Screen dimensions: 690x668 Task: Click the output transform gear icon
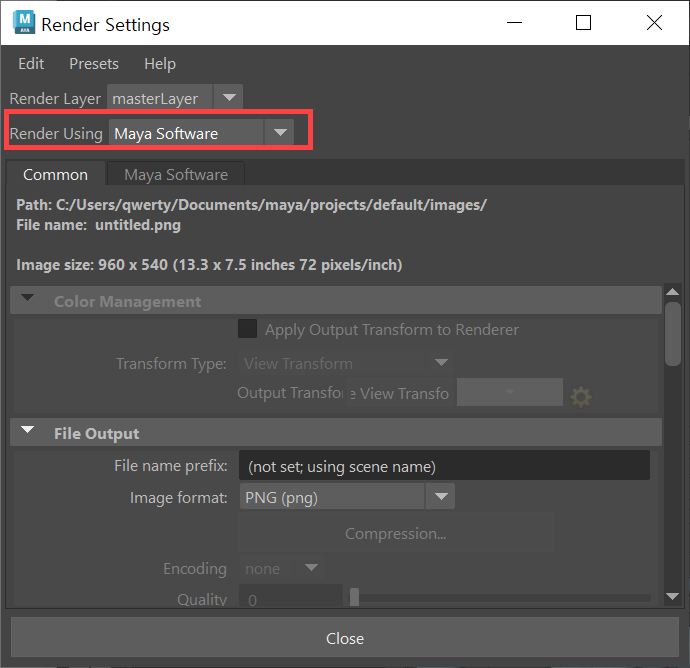point(580,396)
